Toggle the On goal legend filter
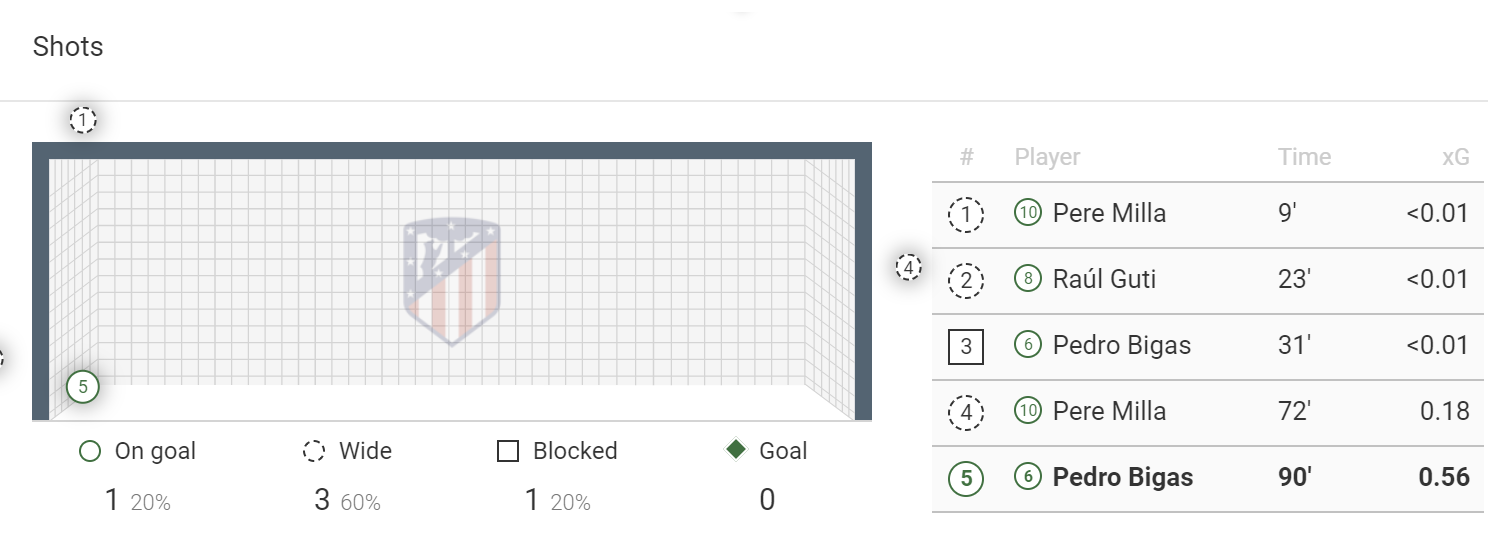 tap(137, 451)
